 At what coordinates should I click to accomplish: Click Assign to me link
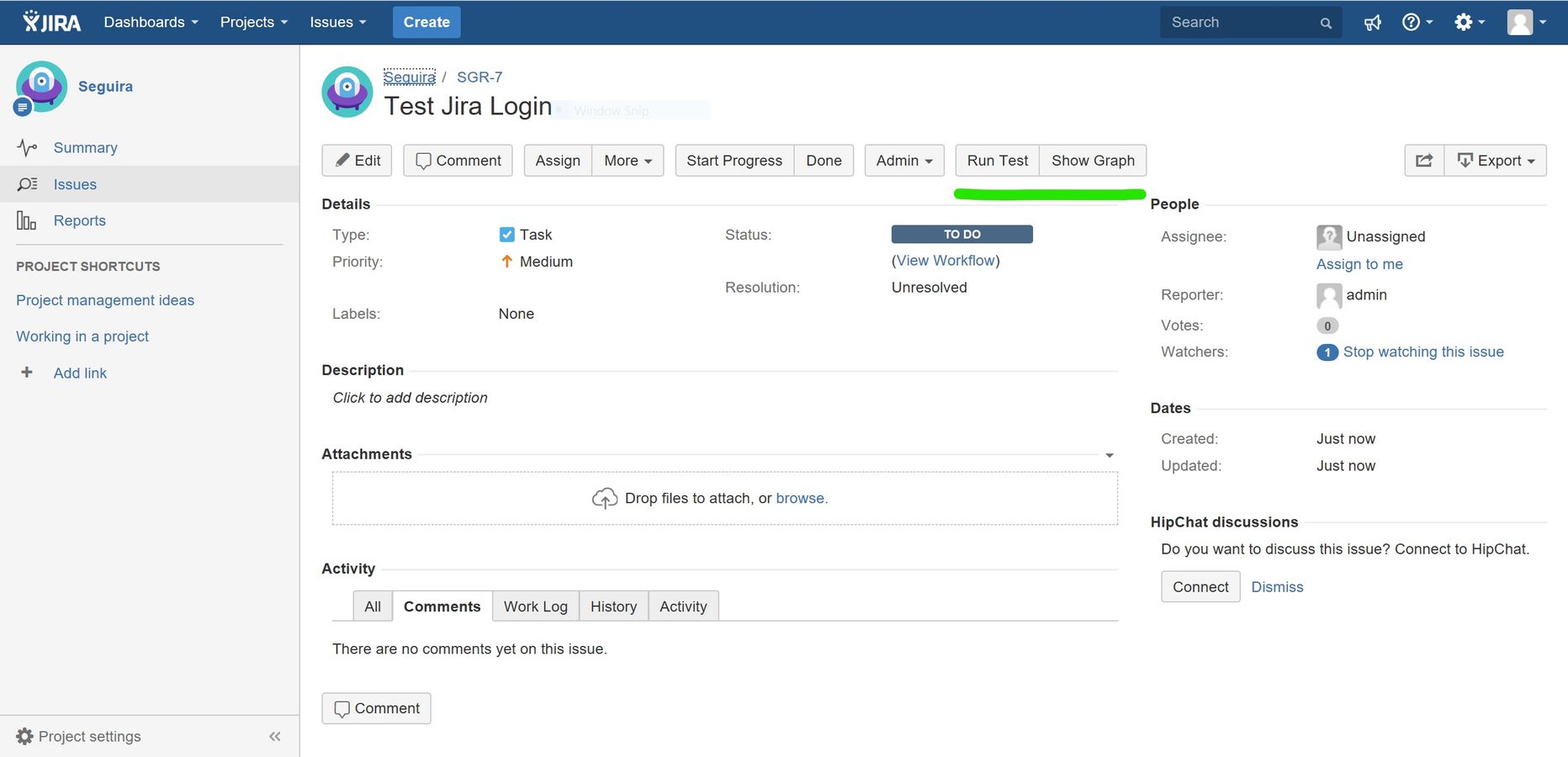click(x=1359, y=264)
